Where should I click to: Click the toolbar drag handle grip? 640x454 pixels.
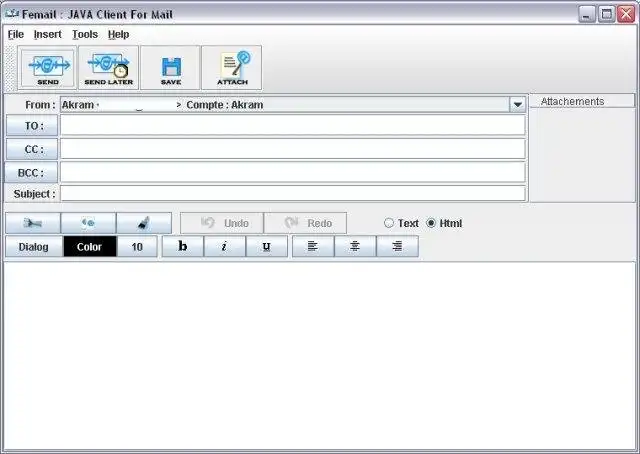coord(11,68)
